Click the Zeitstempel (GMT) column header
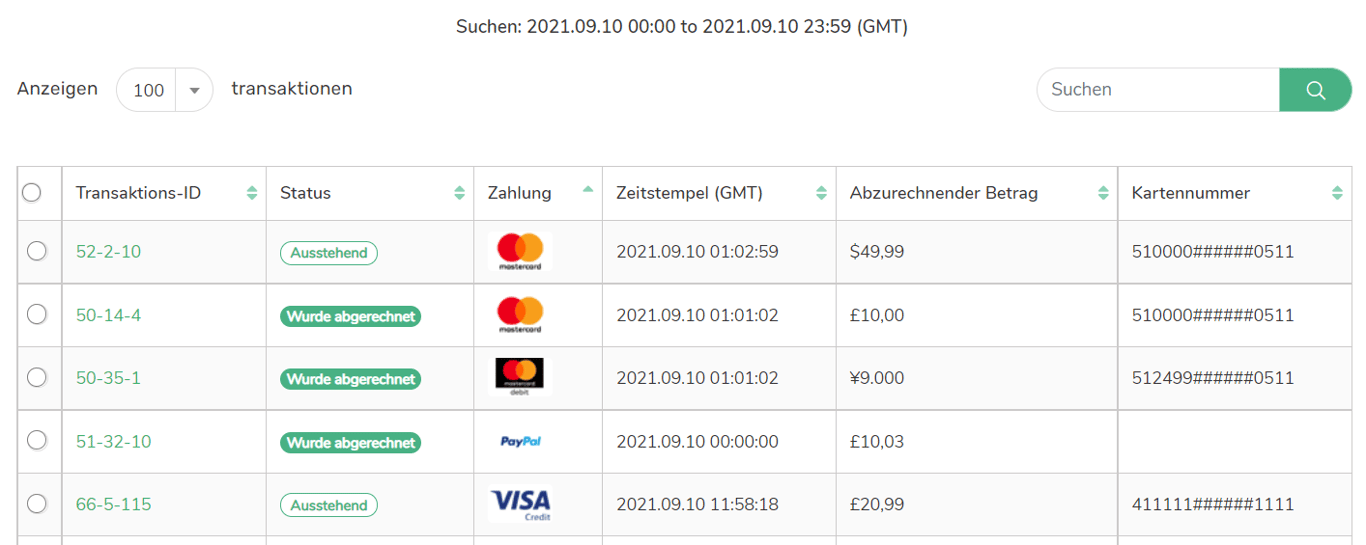This screenshot has height=545, width=1366. 689,193
